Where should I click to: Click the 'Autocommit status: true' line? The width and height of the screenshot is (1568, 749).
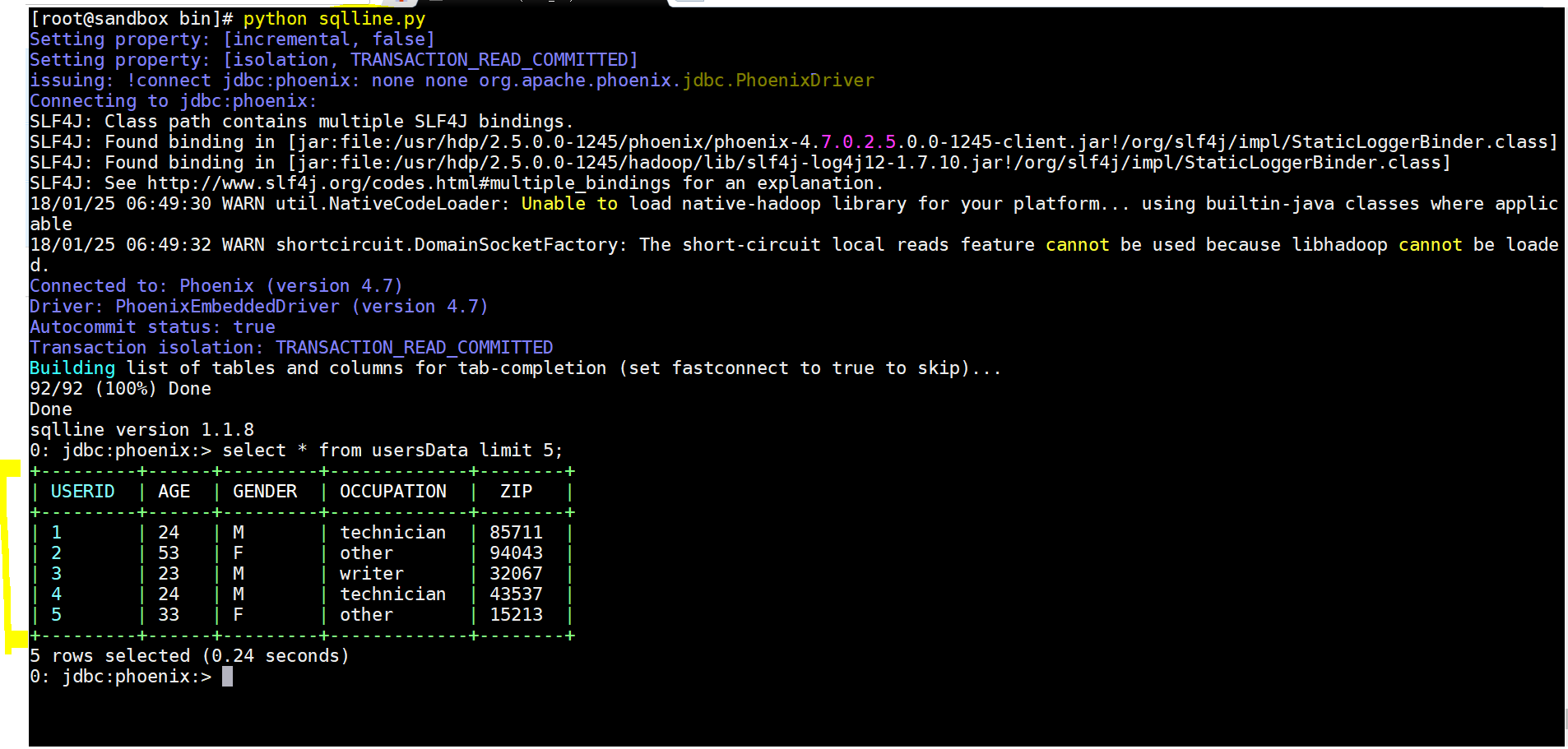[153, 327]
